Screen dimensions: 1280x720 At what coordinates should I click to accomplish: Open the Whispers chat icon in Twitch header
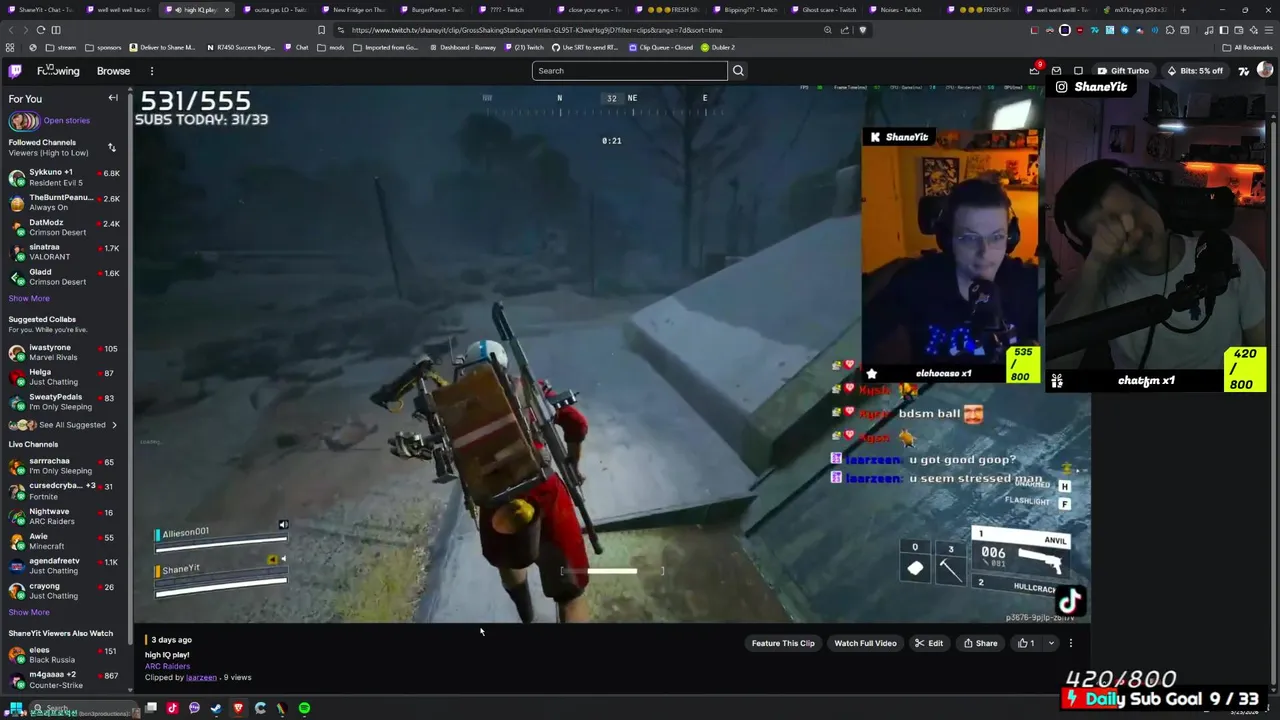[x=1078, y=71]
